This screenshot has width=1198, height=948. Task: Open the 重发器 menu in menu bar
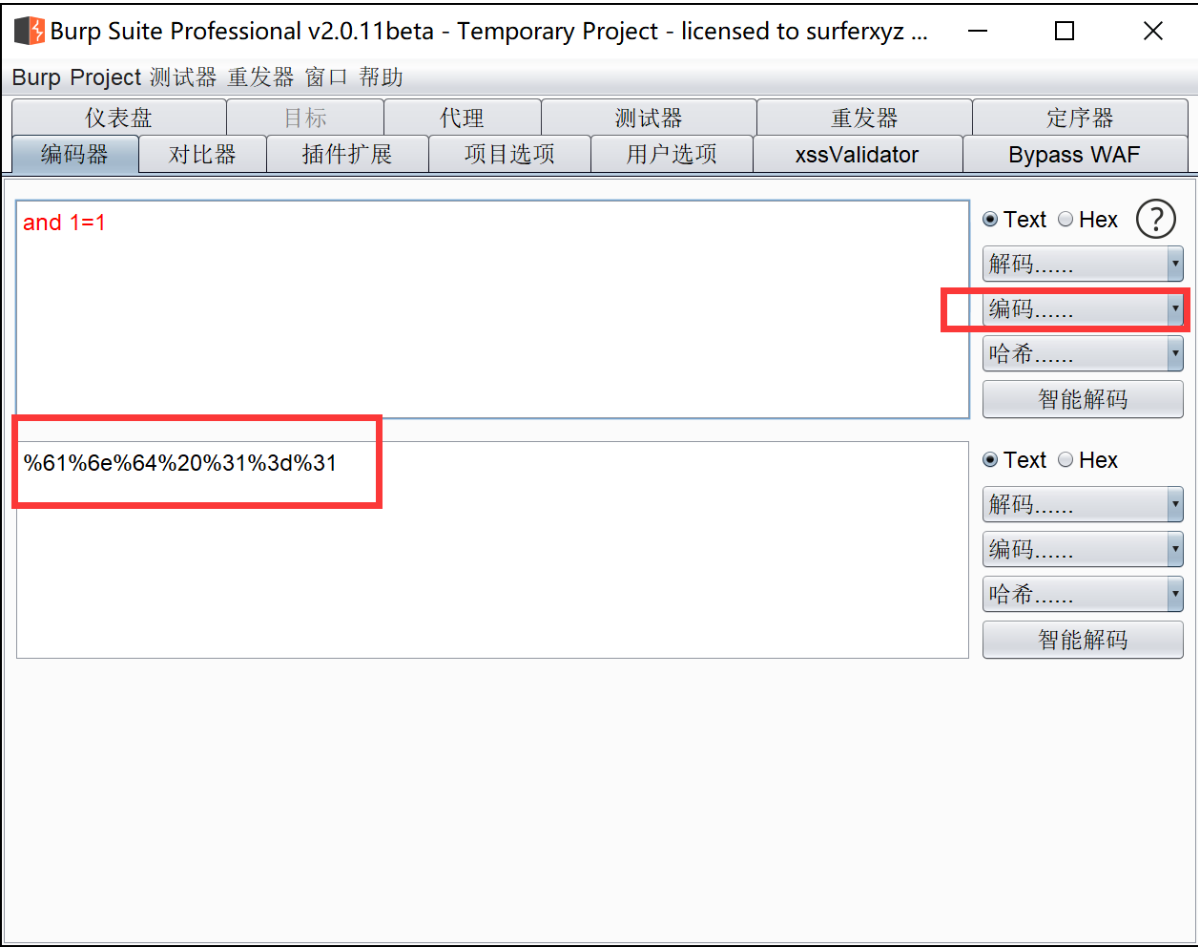click(261, 77)
